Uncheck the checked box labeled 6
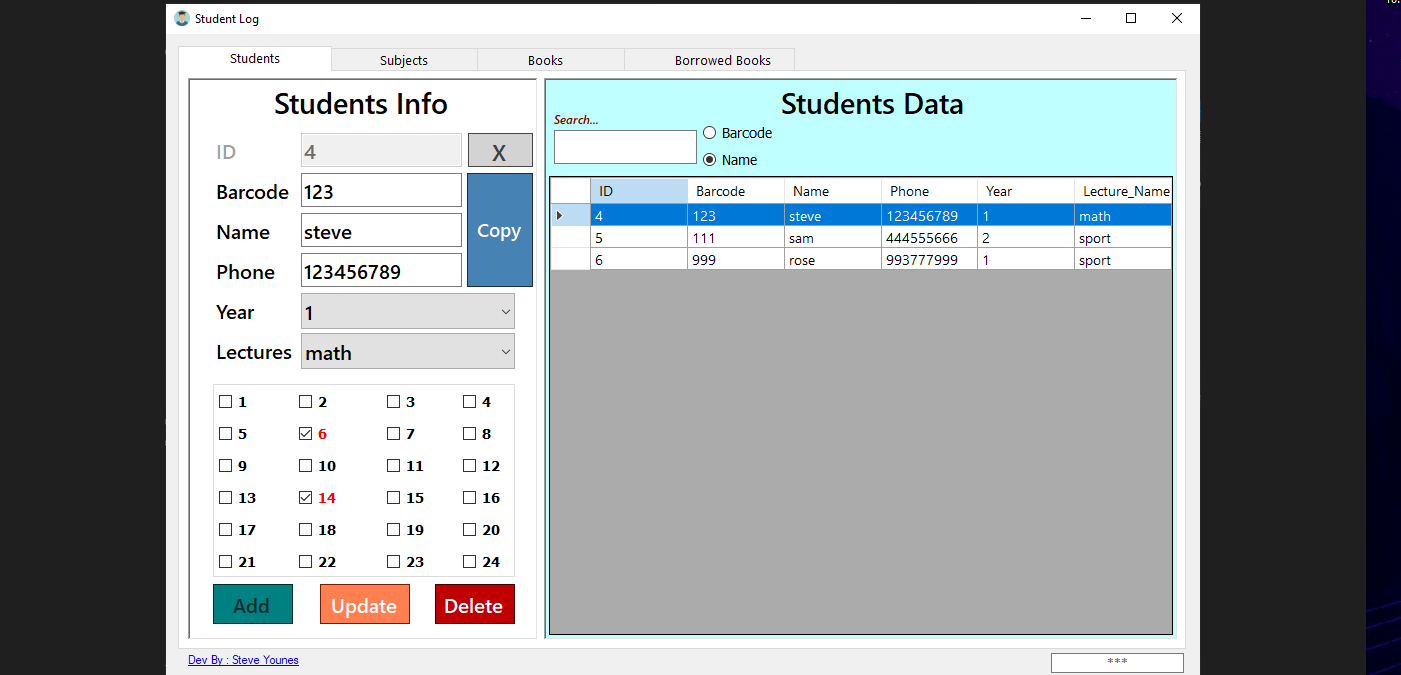The image size is (1401, 675). (x=306, y=434)
